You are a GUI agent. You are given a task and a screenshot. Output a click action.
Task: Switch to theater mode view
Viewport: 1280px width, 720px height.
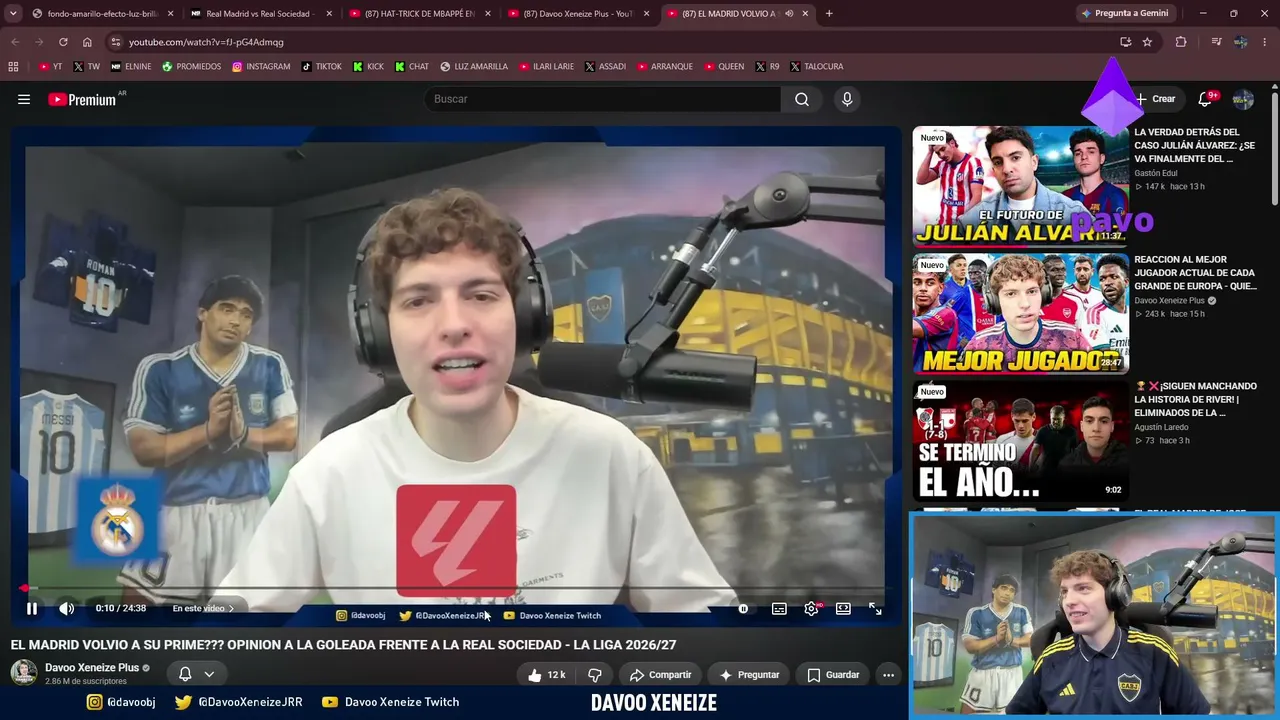(843, 608)
